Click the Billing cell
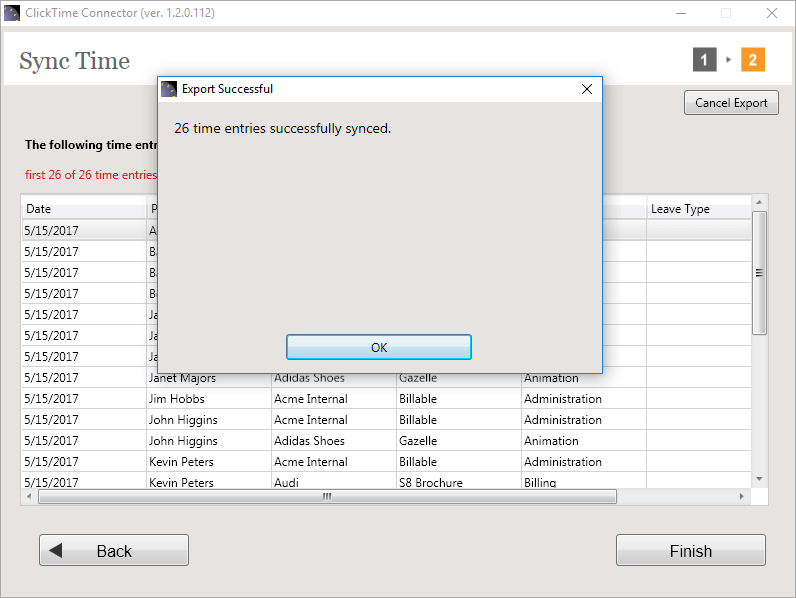Screen dimensions: 796x598 (x=584, y=481)
